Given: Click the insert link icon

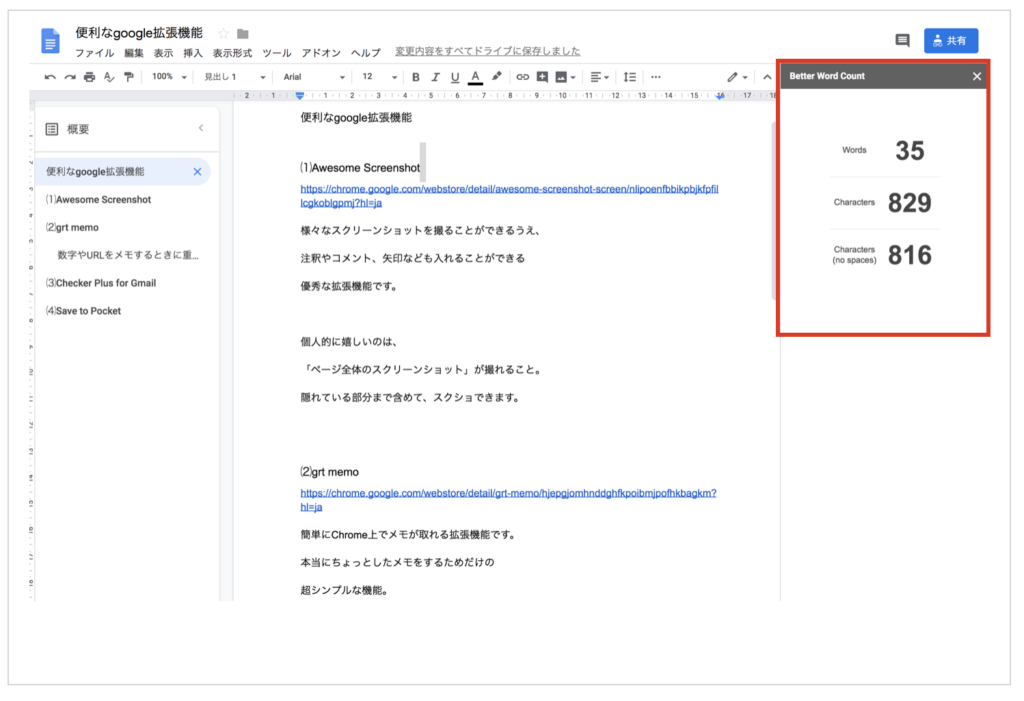Looking at the screenshot, I should tap(522, 77).
